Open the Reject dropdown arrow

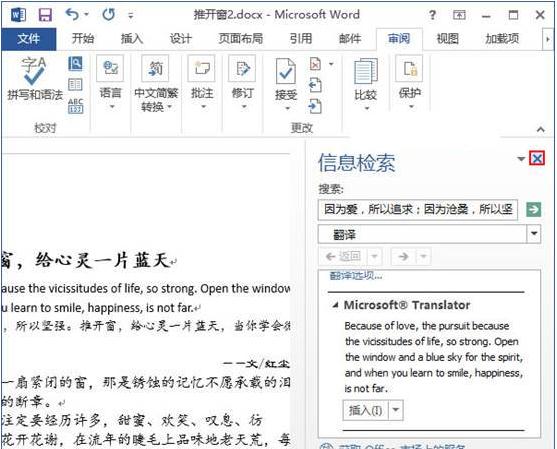[331, 64]
